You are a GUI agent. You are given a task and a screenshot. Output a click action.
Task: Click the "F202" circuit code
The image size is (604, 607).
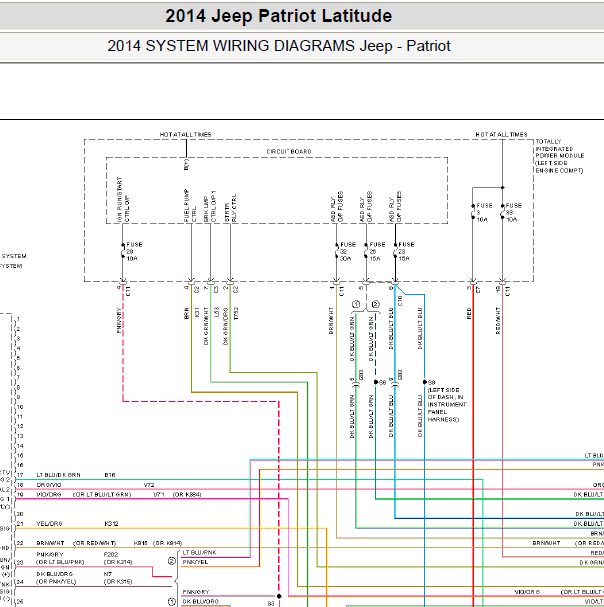(x=111, y=554)
